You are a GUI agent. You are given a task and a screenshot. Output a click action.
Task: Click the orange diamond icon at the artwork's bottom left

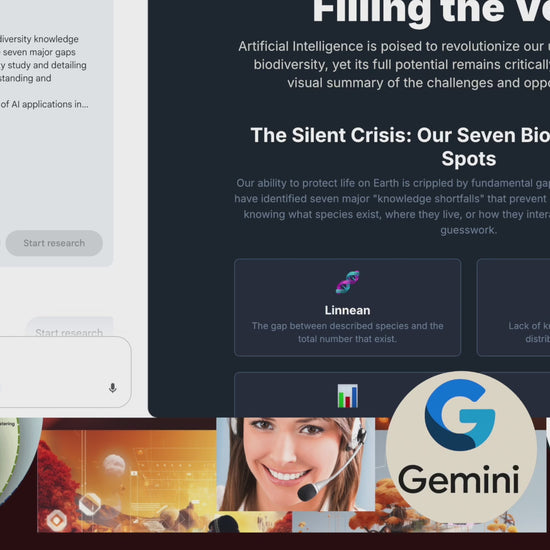[56, 520]
